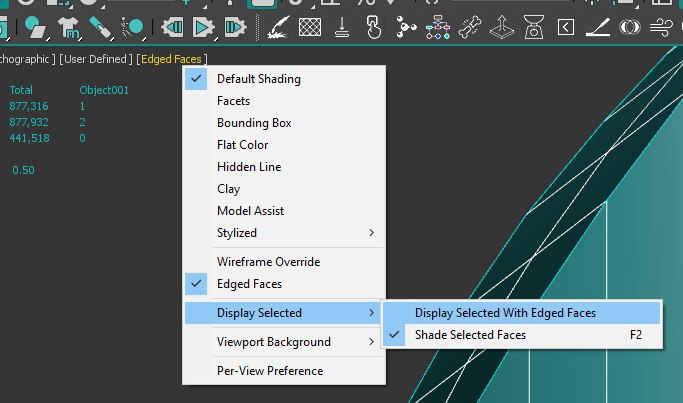Choose Flat Color shading
This screenshot has height=403, width=683.
284,145
